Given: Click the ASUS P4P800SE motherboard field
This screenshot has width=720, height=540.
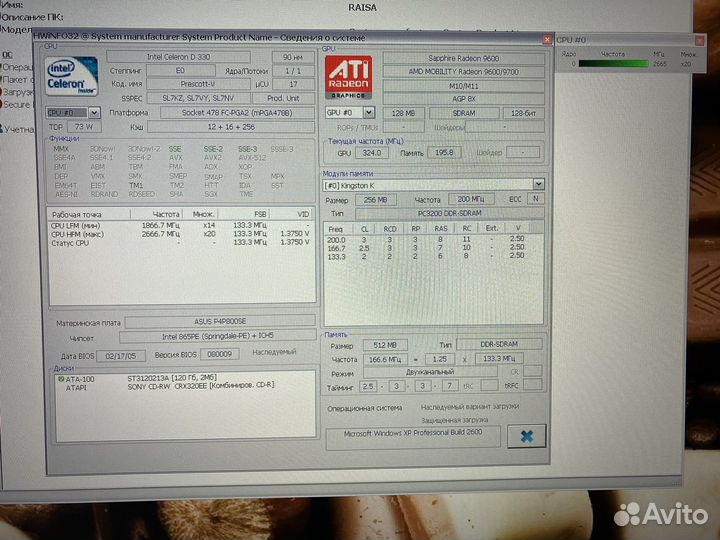Looking at the screenshot, I should (220, 321).
